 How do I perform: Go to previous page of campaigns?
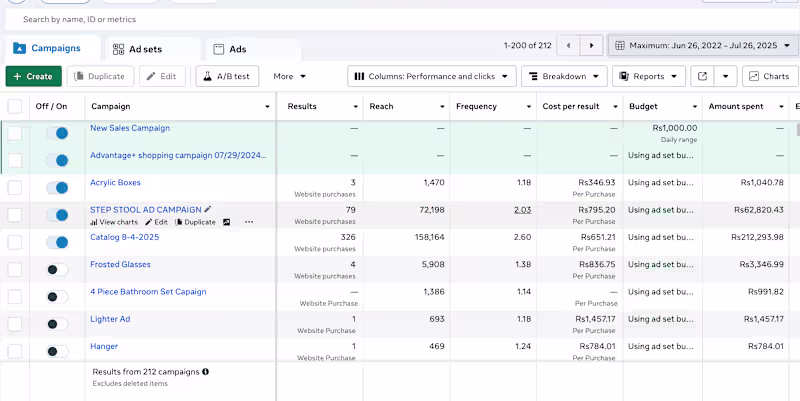[569, 46]
